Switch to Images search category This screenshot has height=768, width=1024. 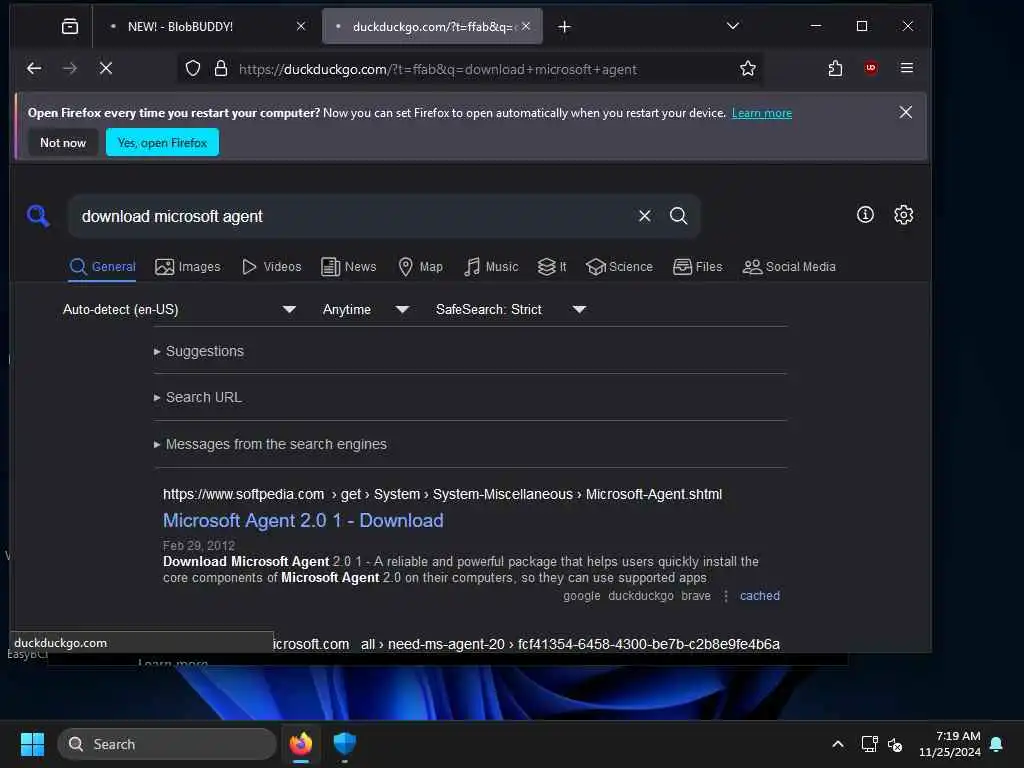[x=188, y=267]
